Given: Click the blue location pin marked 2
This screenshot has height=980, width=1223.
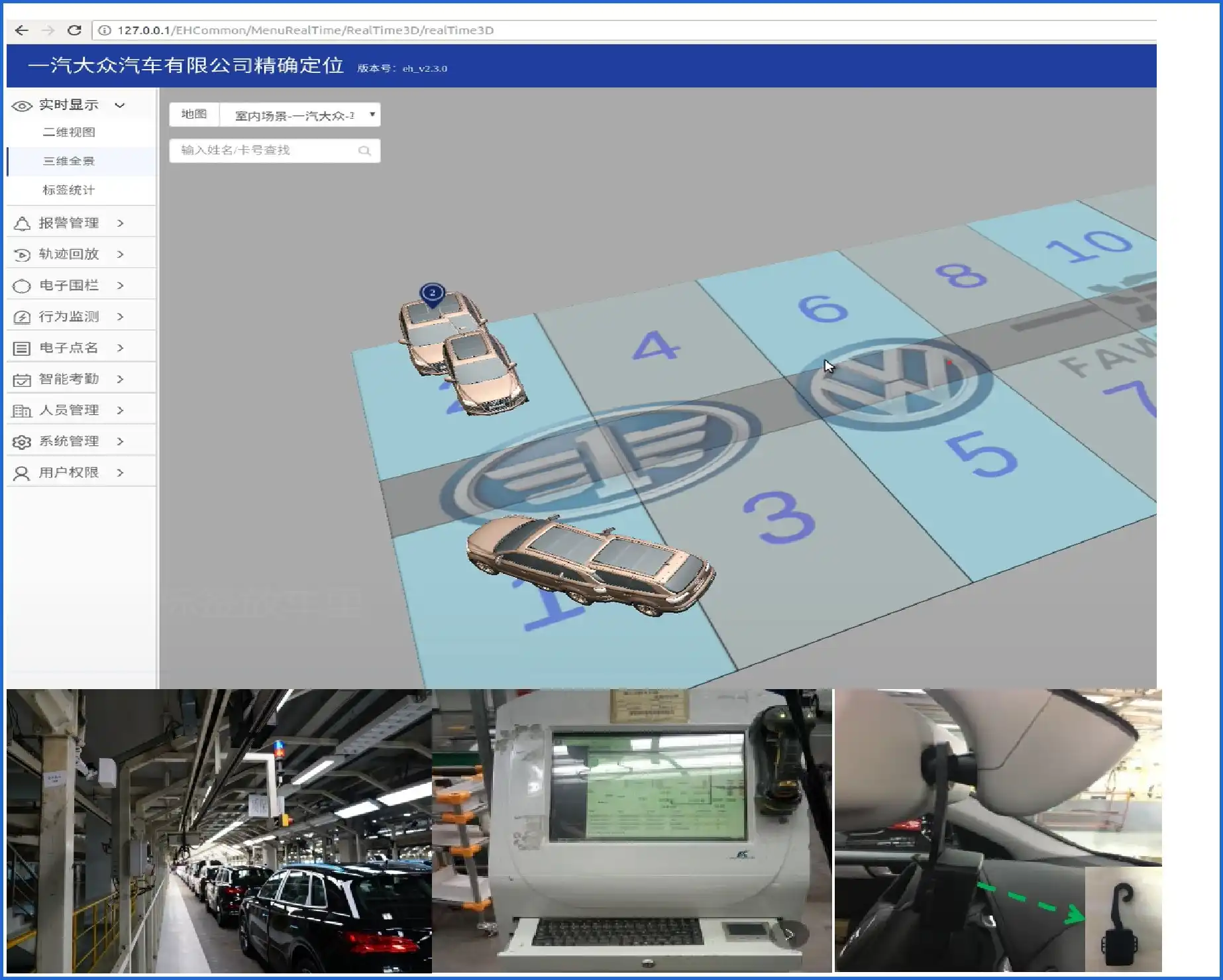Looking at the screenshot, I should pos(433,295).
